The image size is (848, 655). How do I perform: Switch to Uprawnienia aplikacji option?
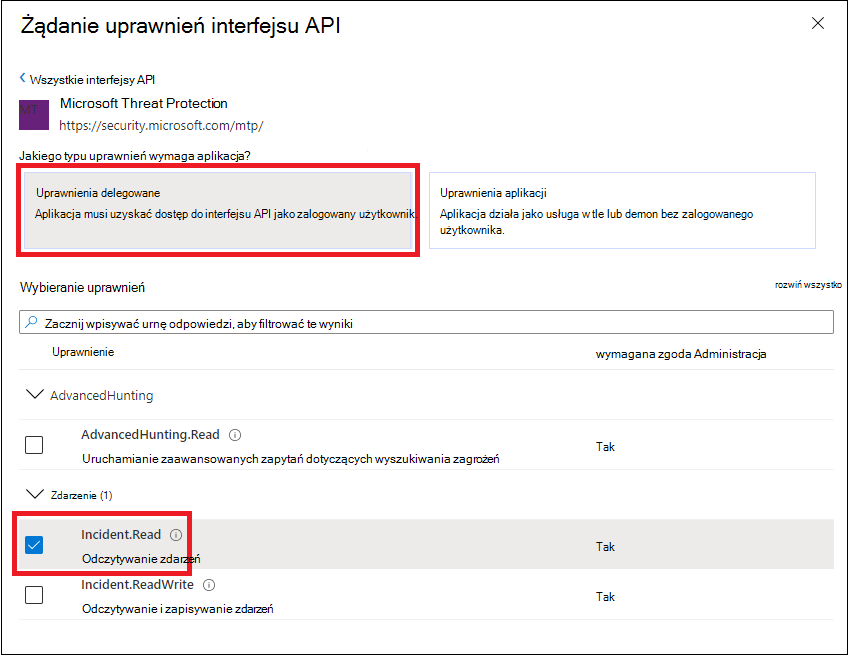pyautogui.click(x=621, y=210)
